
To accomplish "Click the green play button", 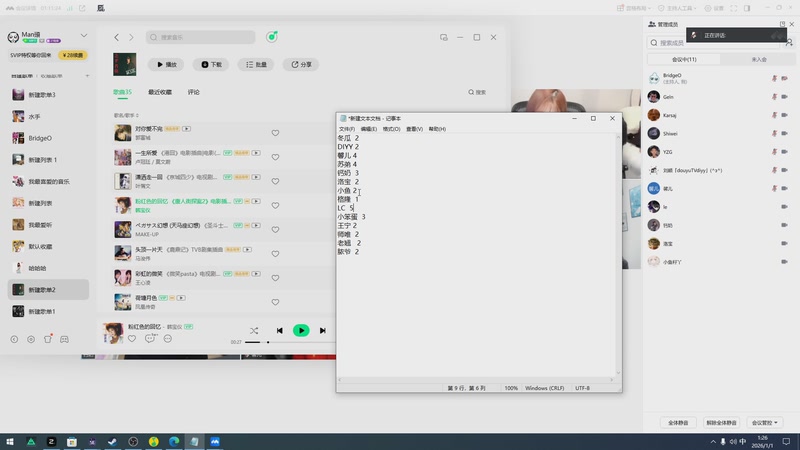I will click(x=301, y=331).
